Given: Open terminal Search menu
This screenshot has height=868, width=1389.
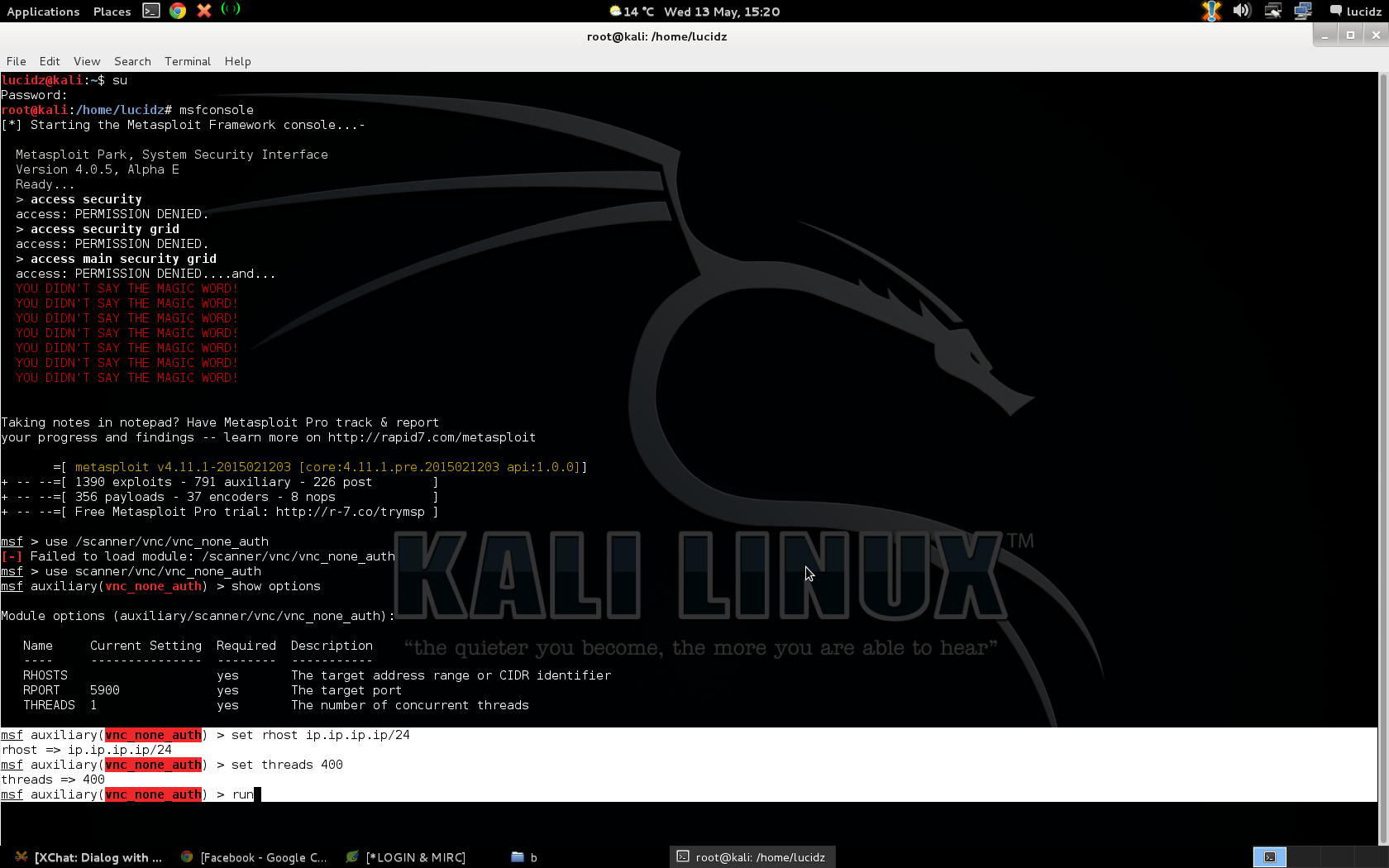Looking at the screenshot, I should pyautogui.click(x=132, y=61).
